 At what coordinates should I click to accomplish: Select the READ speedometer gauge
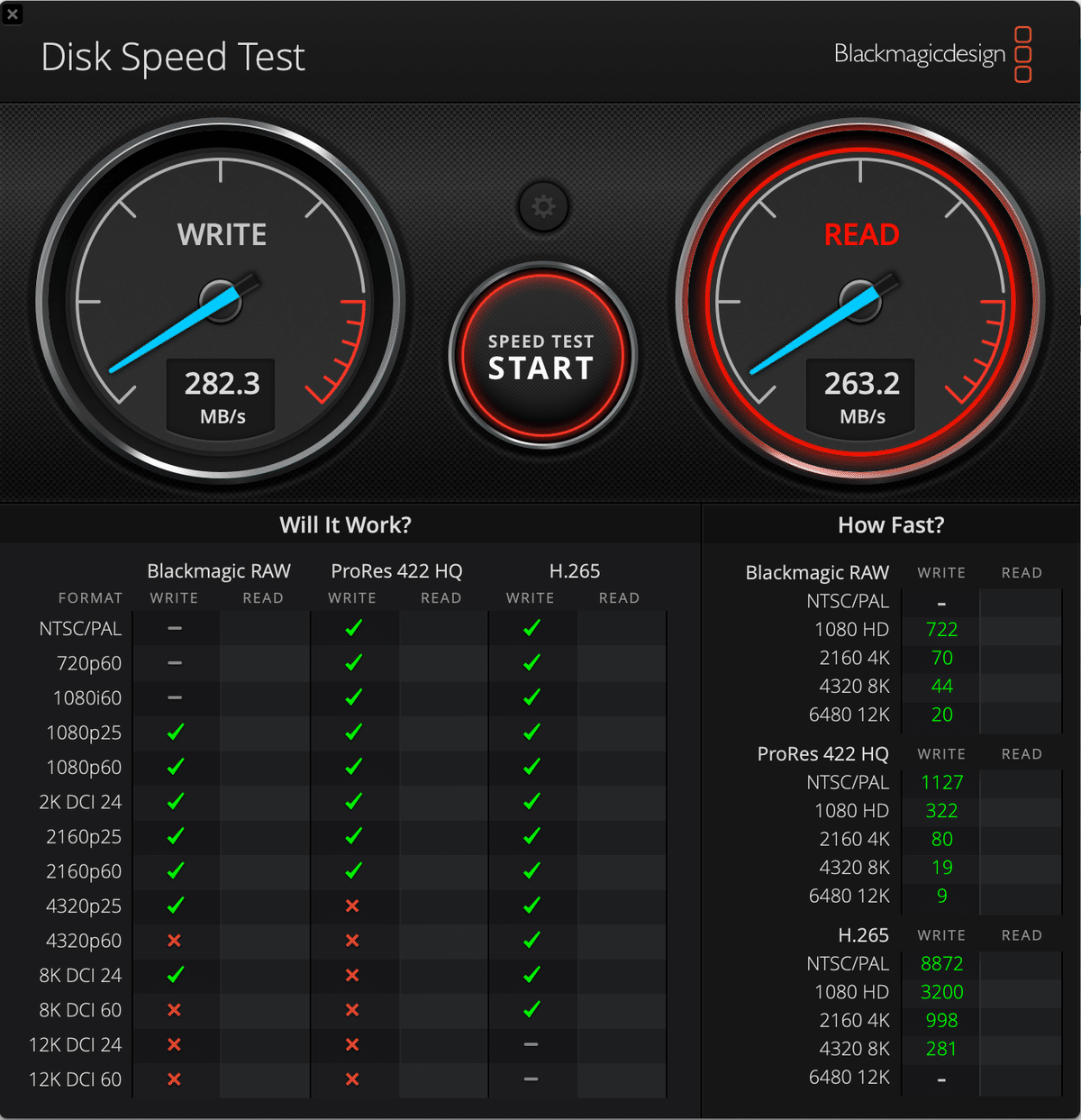[860, 302]
